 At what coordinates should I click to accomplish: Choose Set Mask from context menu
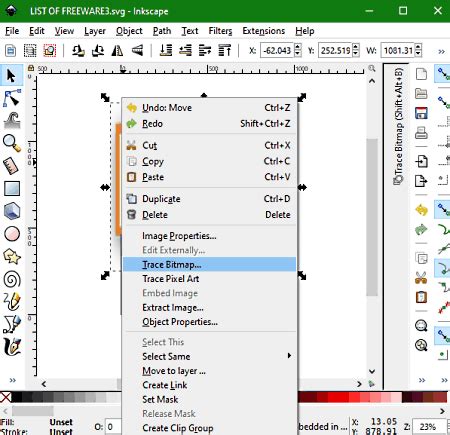(209, 399)
